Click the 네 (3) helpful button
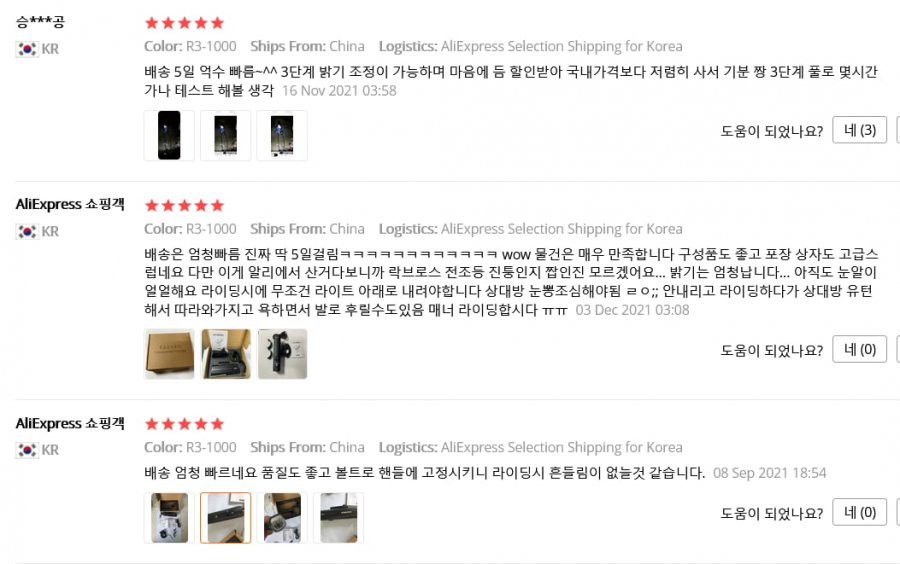Viewport: 900px width, 564px height. (860, 130)
